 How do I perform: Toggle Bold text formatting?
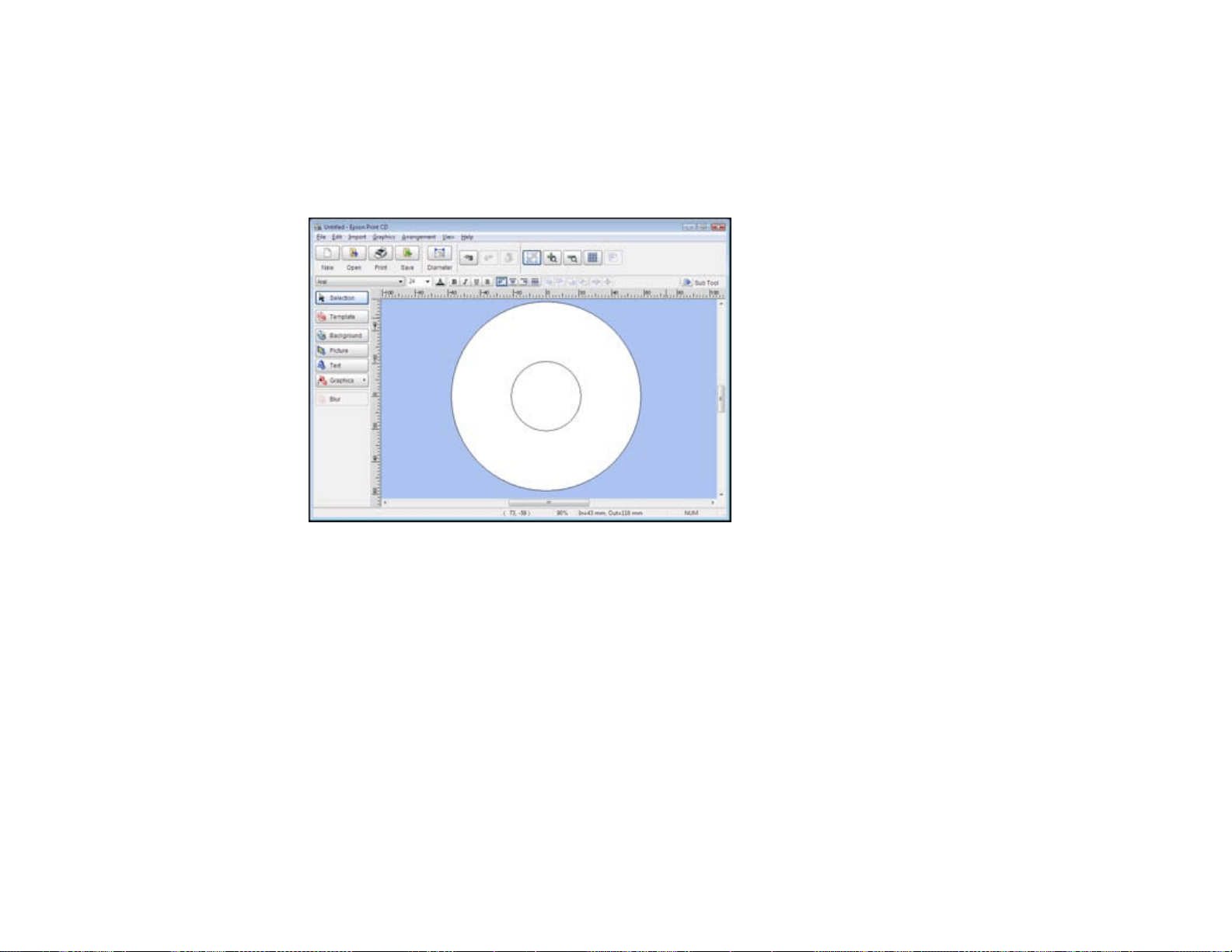(x=454, y=281)
